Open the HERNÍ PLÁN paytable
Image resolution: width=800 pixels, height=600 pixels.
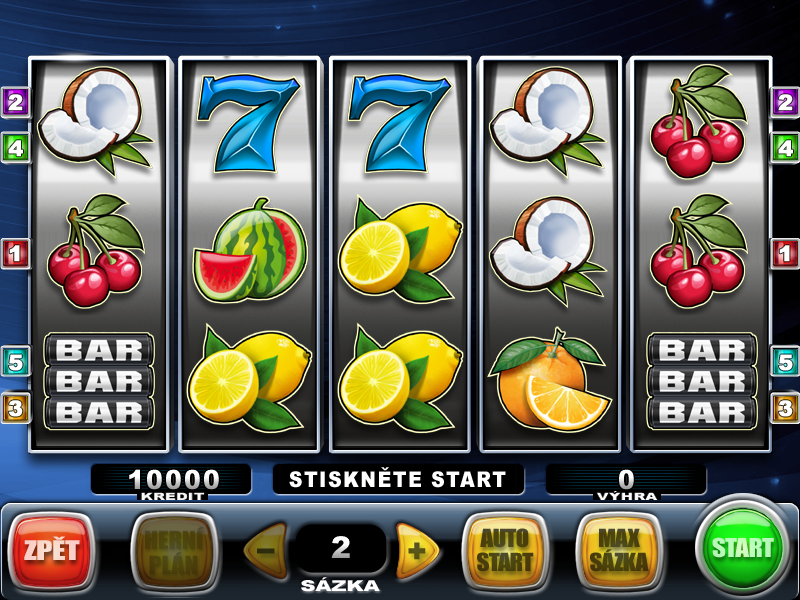[x=174, y=551]
